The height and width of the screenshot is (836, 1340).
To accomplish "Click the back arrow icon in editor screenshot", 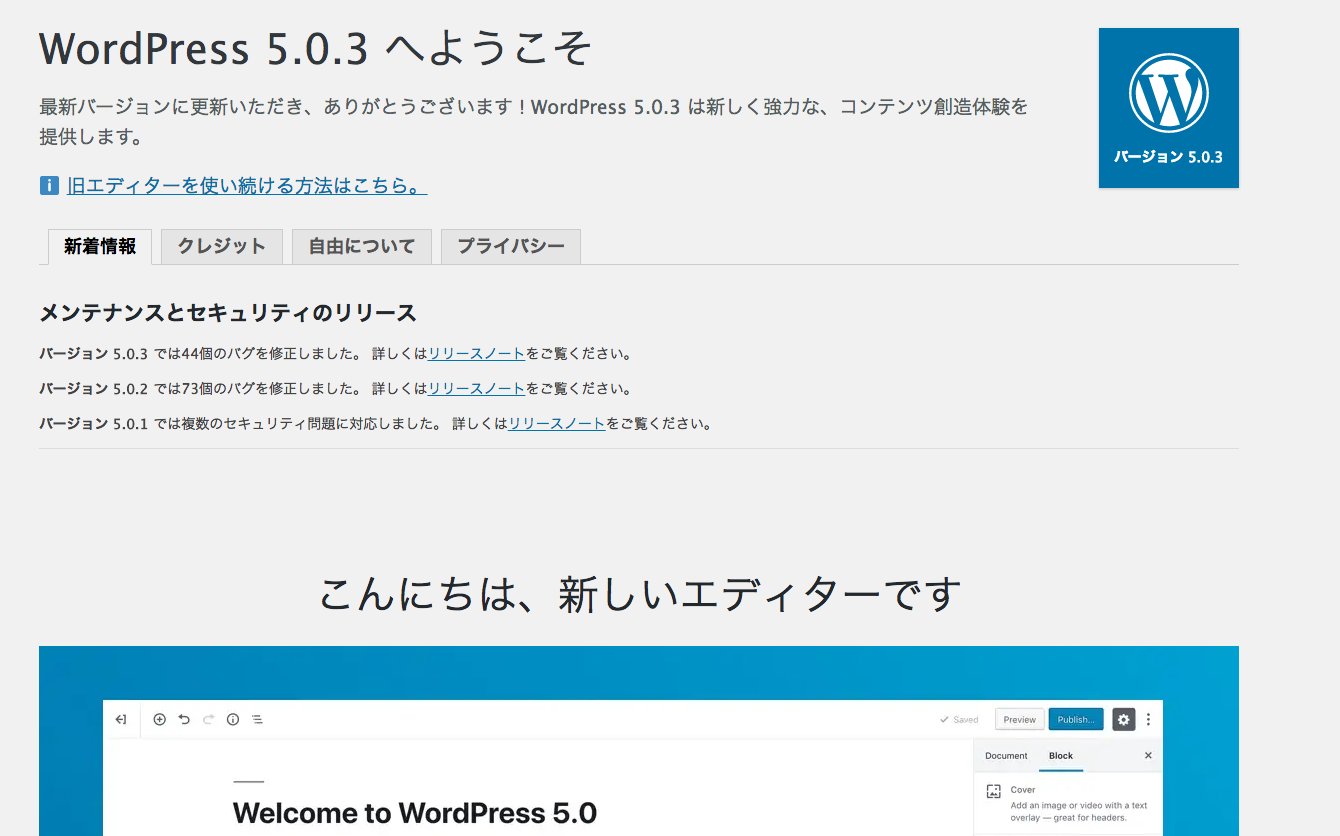I will click(121, 719).
